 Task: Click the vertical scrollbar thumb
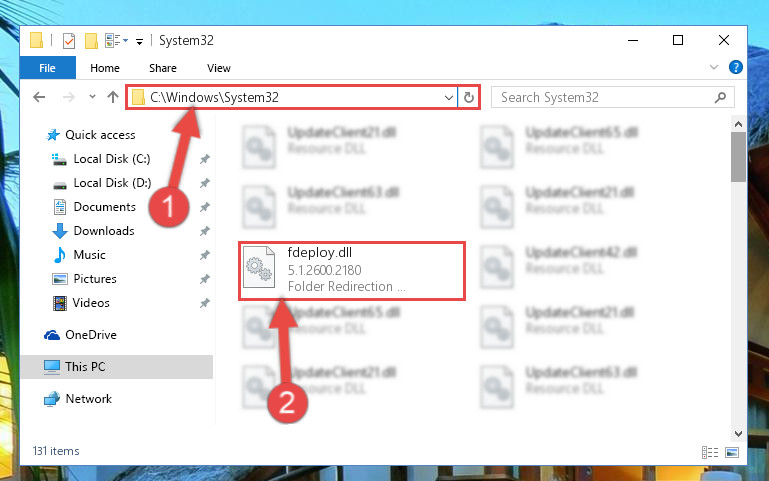(738, 157)
